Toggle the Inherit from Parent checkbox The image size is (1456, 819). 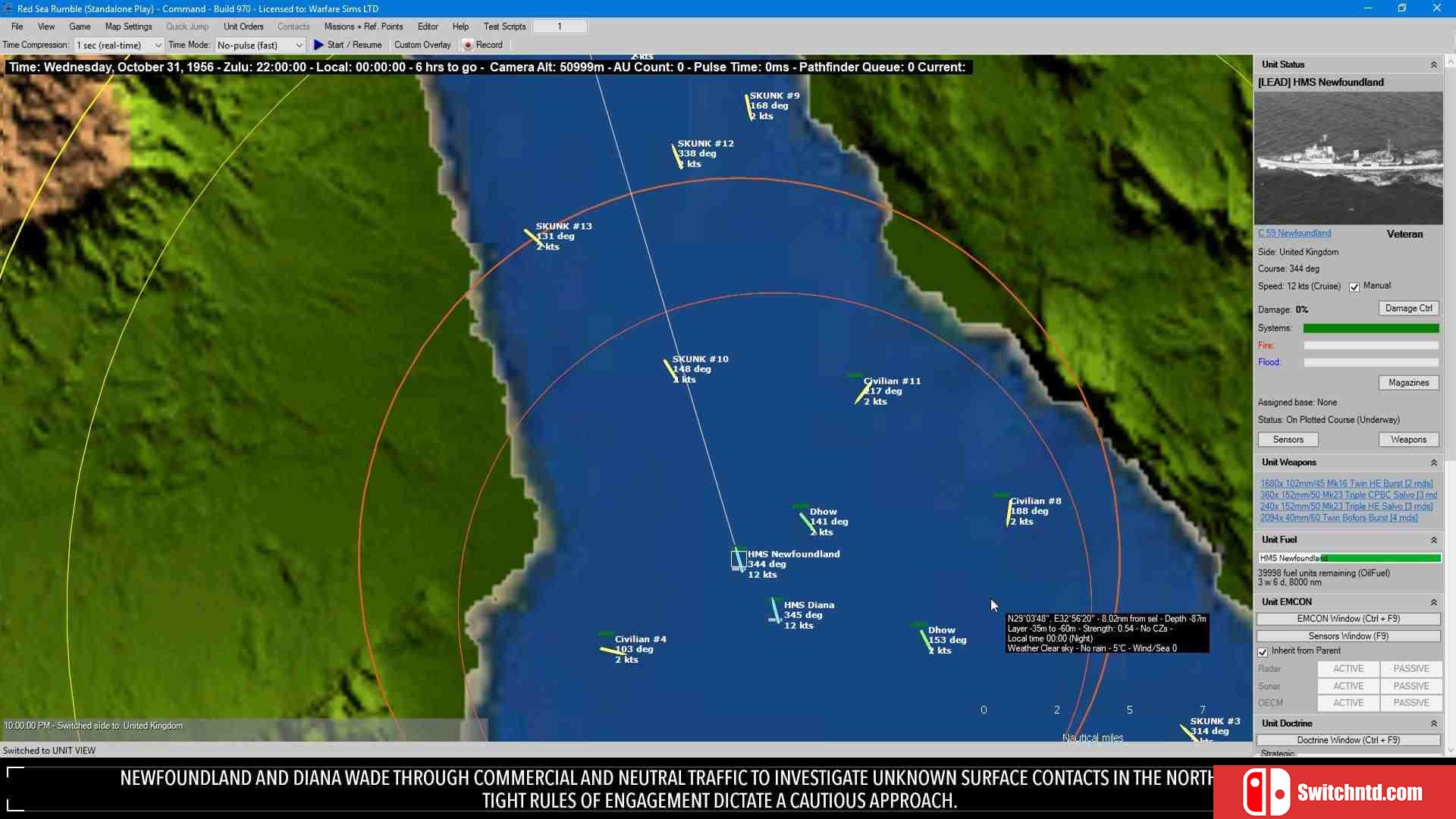tap(1263, 652)
